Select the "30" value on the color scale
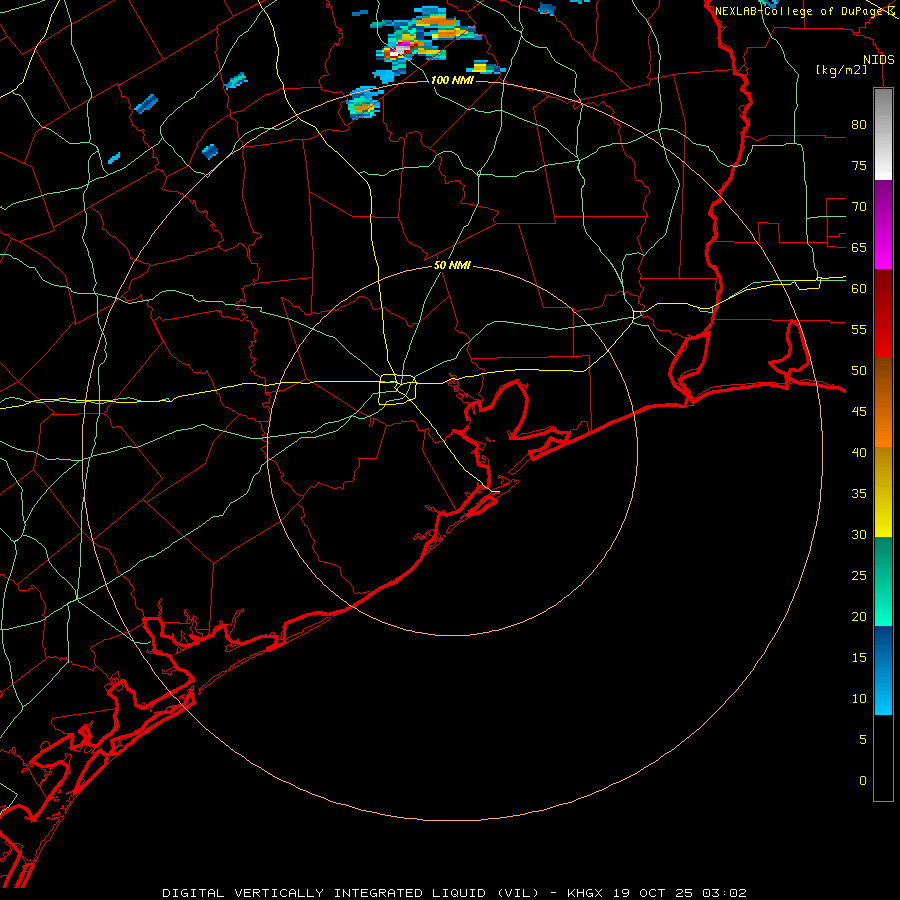Viewport: 900px width, 900px height. point(859,535)
